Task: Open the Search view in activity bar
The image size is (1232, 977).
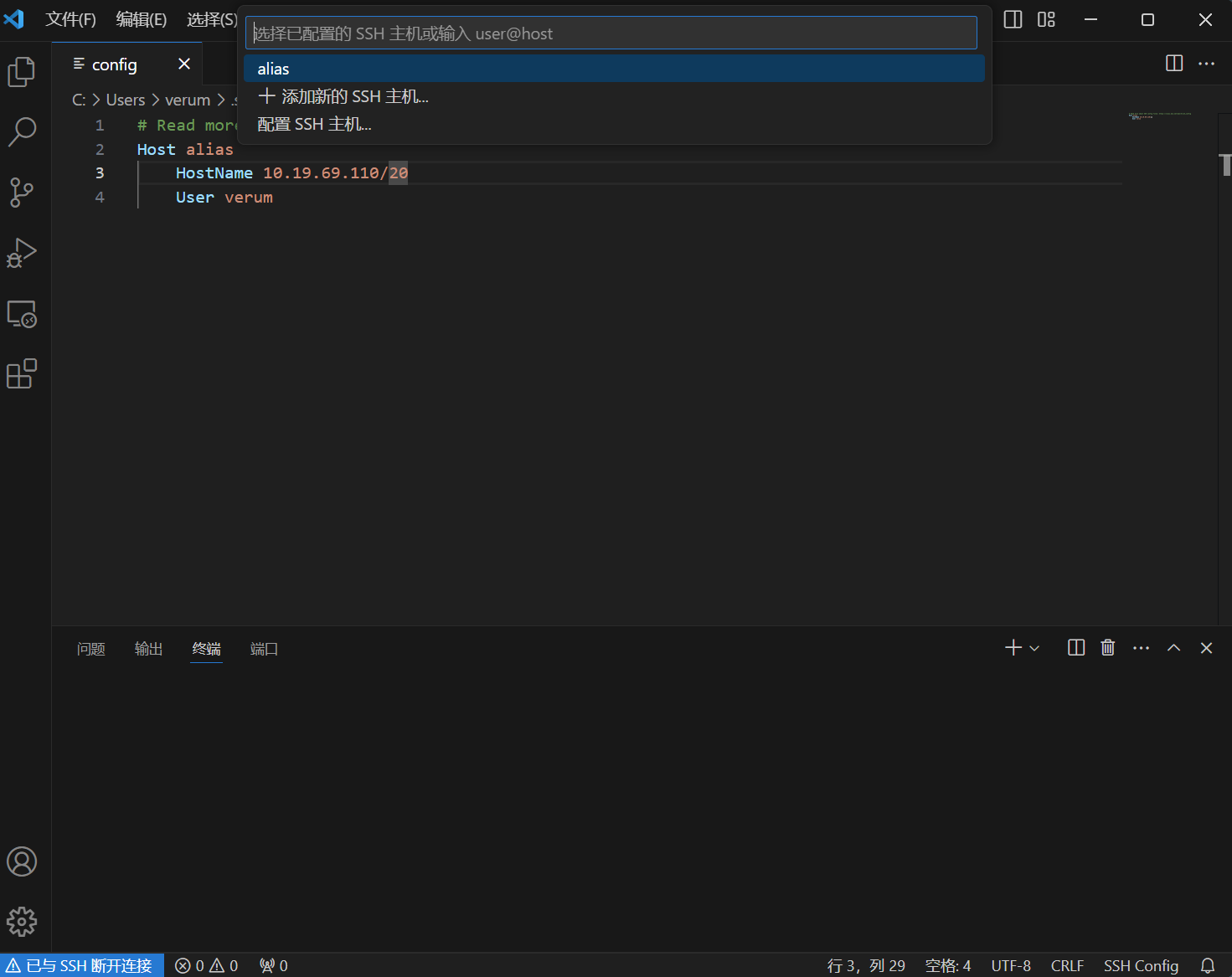Action: tap(22, 131)
